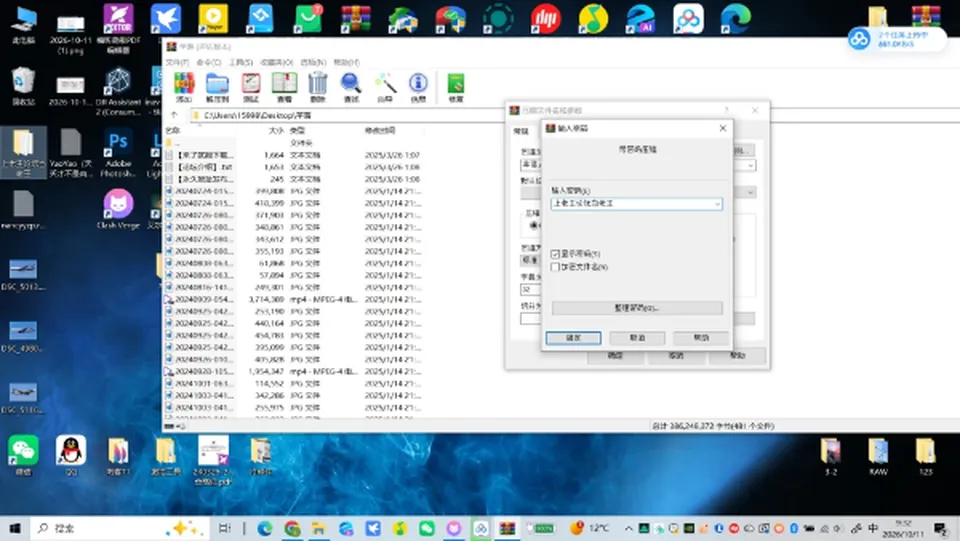Select the RAW folder on the desktop
960x541 pixels.
tap(878, 457)
